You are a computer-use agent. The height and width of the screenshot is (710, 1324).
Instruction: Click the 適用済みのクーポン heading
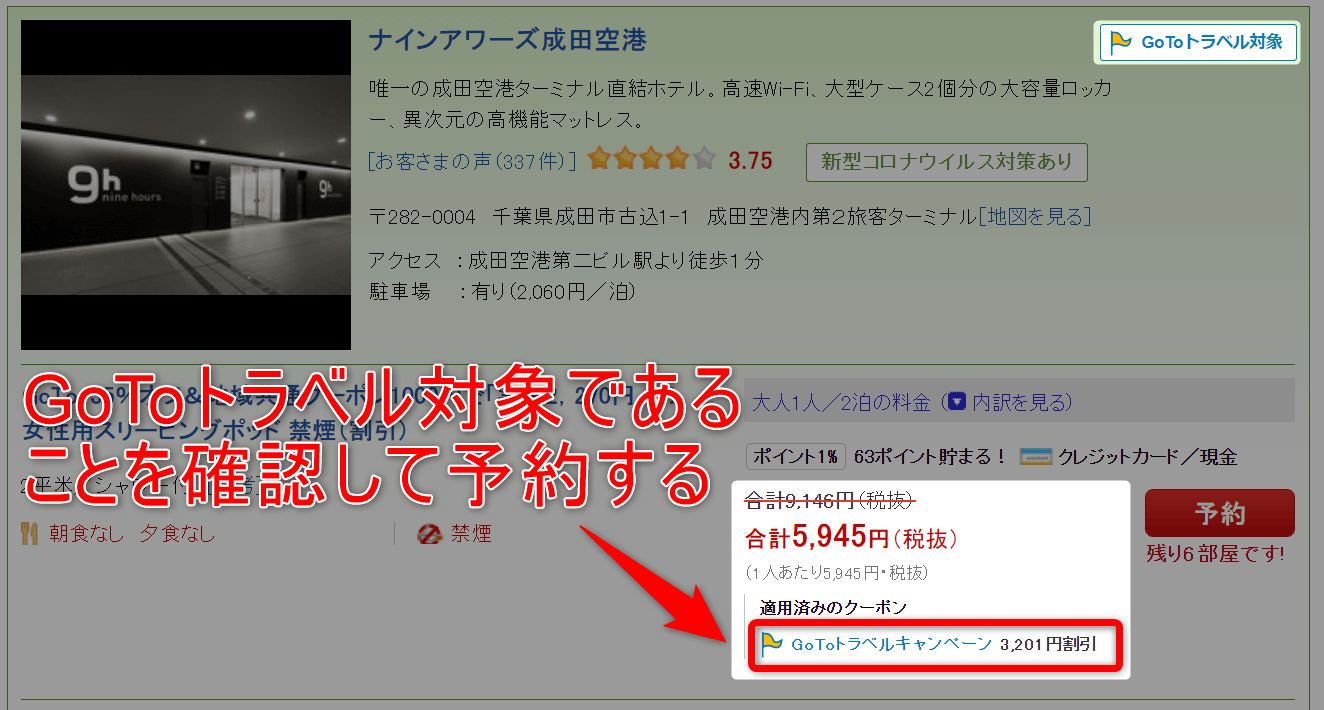click(833, 607)
